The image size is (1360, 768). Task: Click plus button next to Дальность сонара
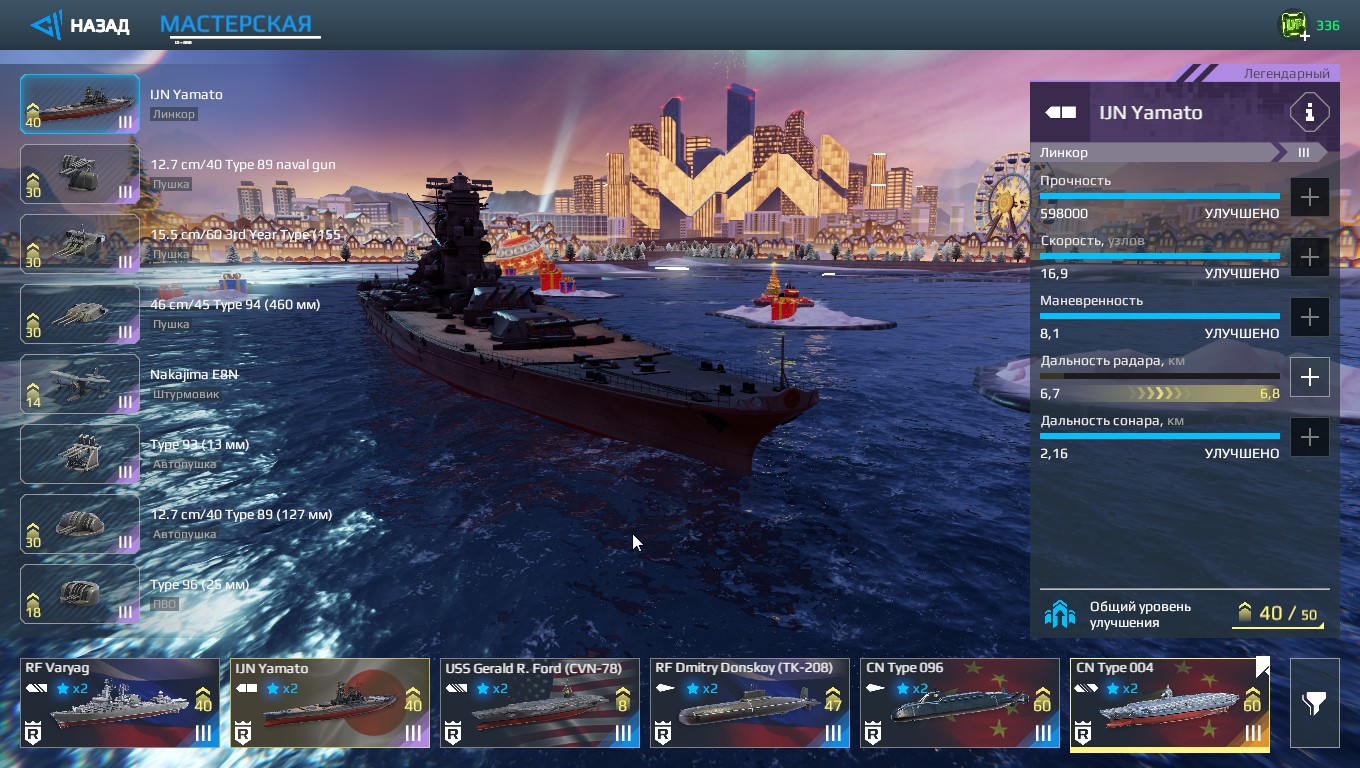tap(1309, 437)
